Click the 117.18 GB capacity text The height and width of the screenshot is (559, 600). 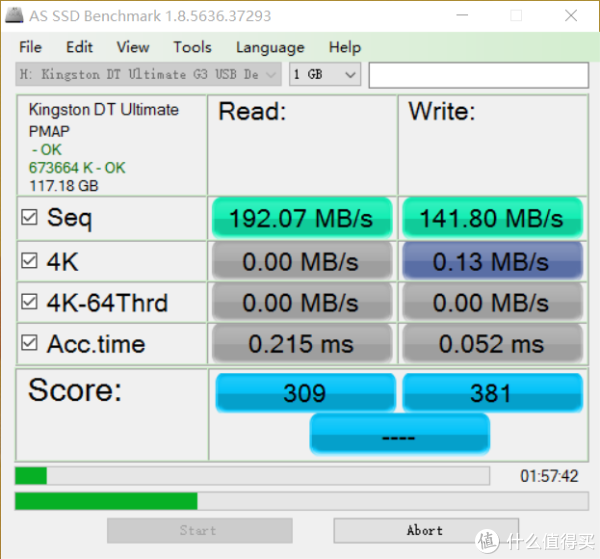click(64, 186)
